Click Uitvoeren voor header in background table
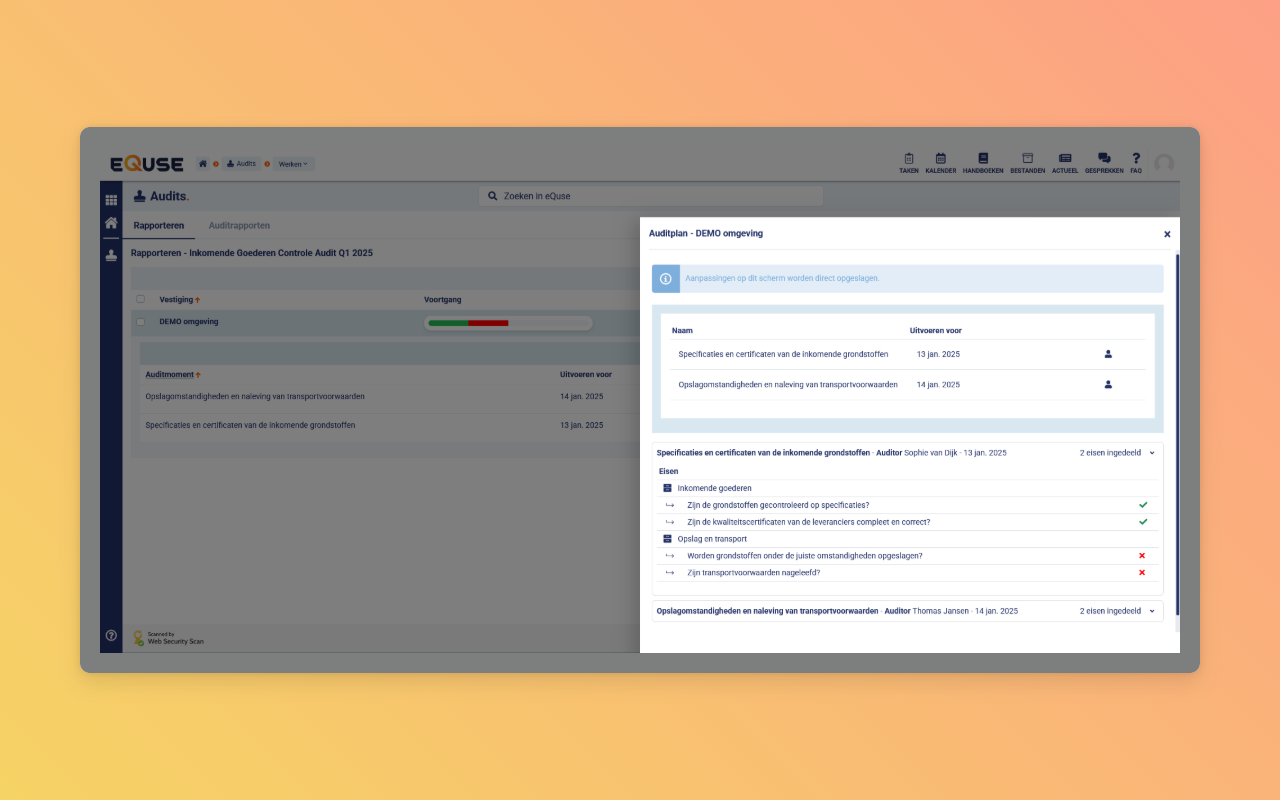Image resolution: width=1280 pixels, height=800 pixels. (586, 375)
